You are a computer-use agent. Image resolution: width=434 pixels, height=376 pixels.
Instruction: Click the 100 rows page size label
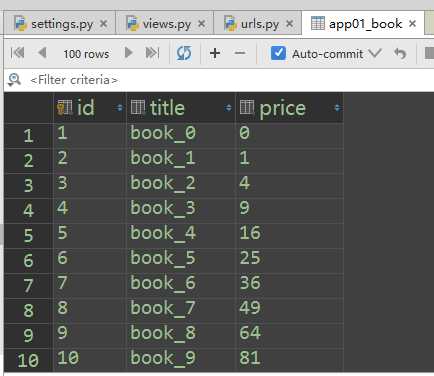[86, 54]
